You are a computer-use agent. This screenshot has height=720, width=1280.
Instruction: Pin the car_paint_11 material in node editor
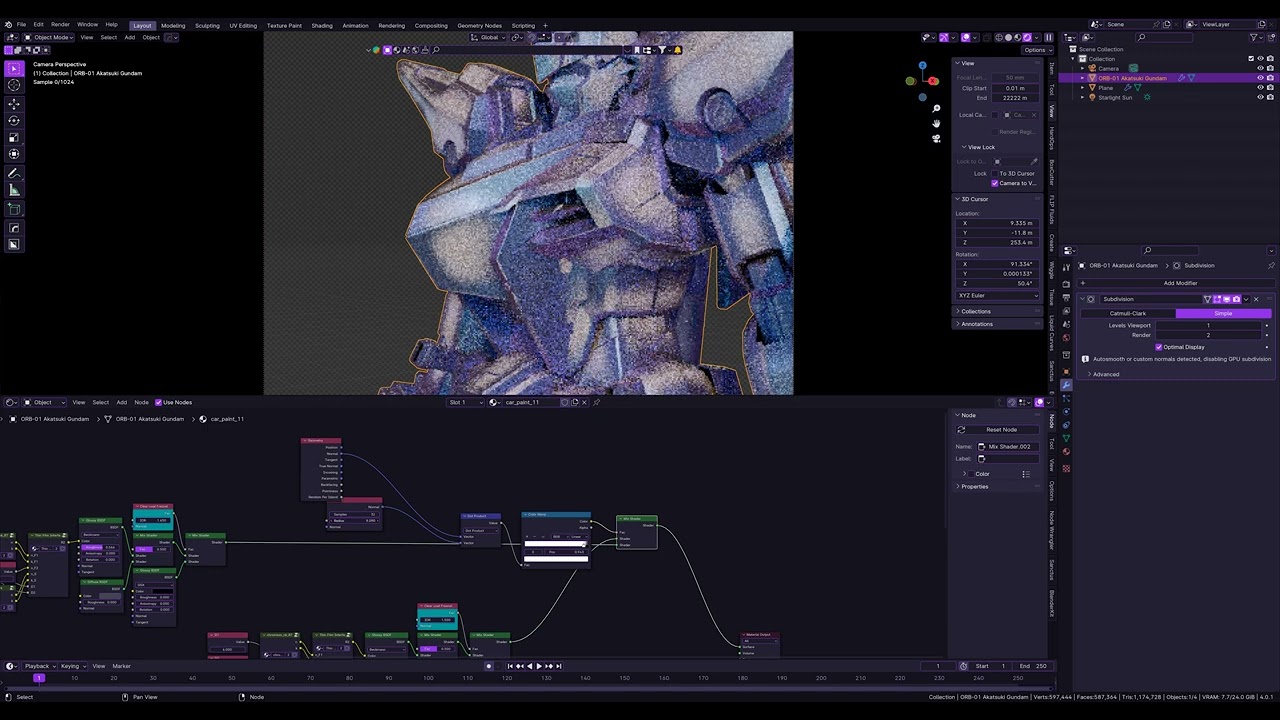coord(597,402)
